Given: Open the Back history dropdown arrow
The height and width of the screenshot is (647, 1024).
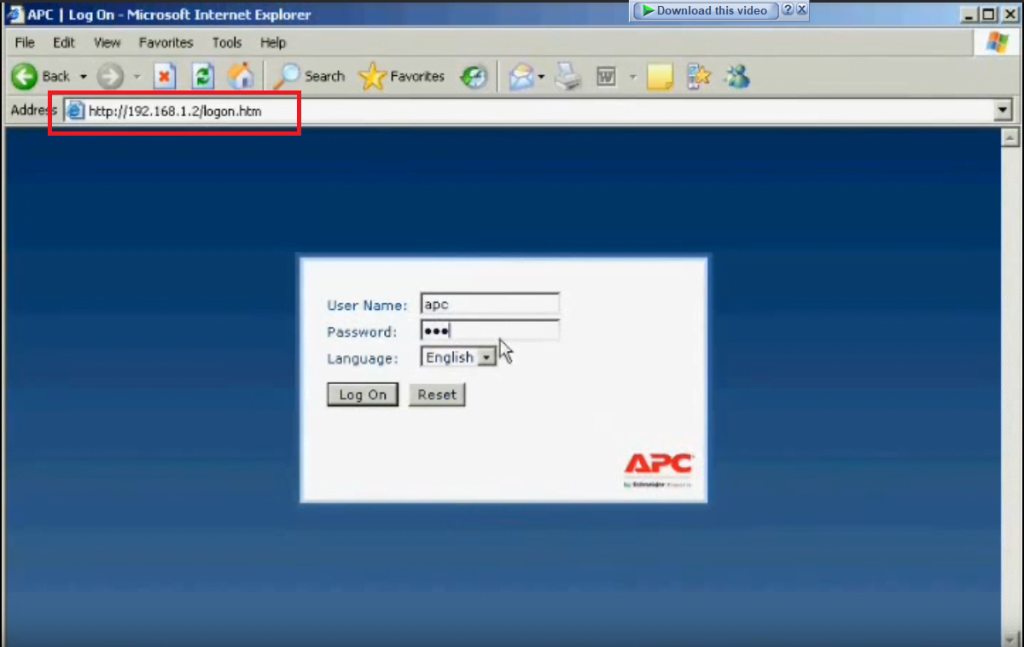Looking at the screenshot, I should (x=83, y=77).
